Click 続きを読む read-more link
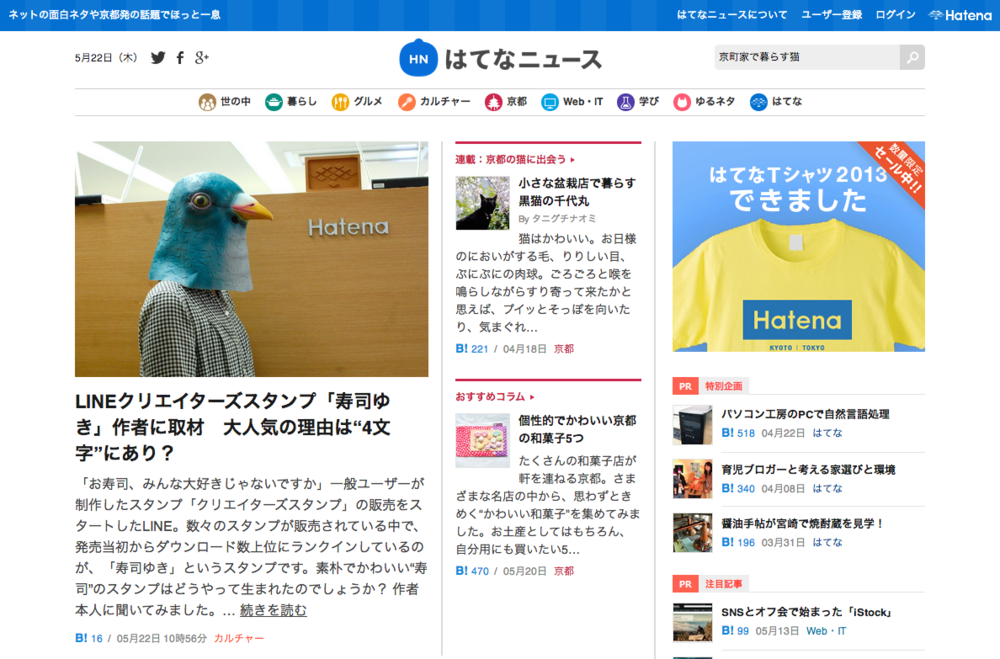This screenshot has width=1000, height=659. (273, 611)
